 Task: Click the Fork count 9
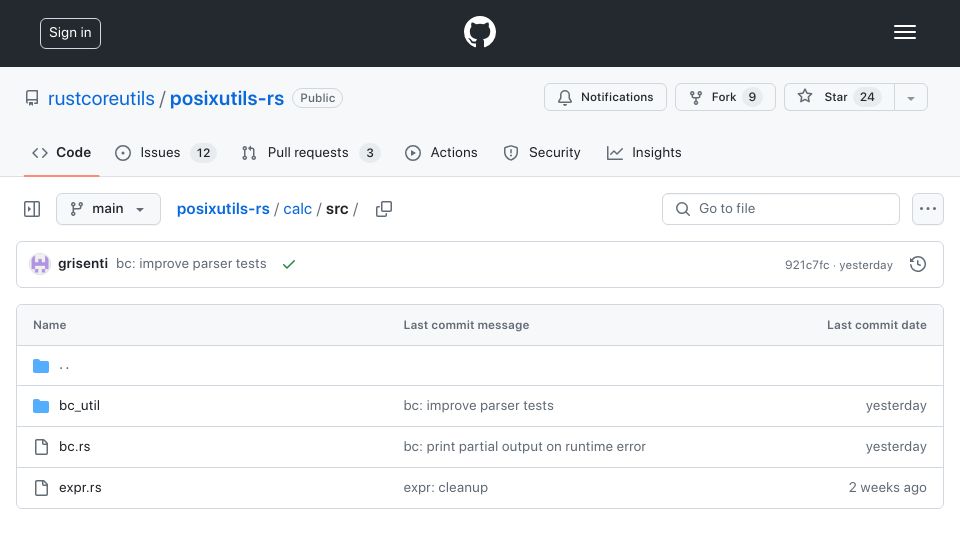[x=752, y=97]
